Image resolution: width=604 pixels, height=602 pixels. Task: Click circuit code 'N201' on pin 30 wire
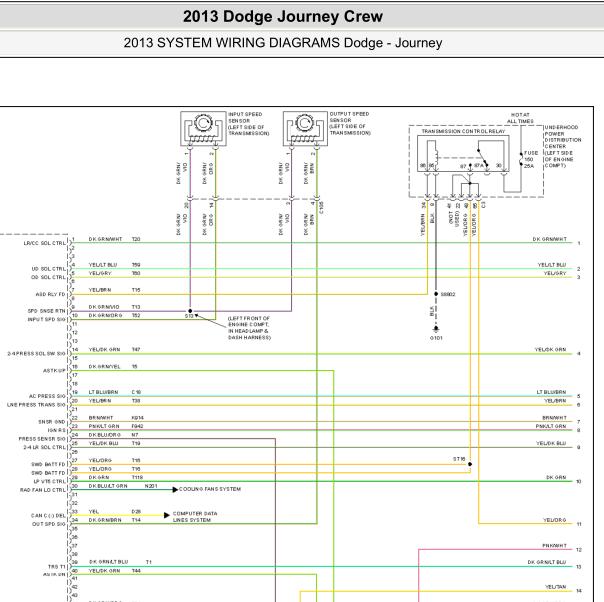click(x=151, y=486)
